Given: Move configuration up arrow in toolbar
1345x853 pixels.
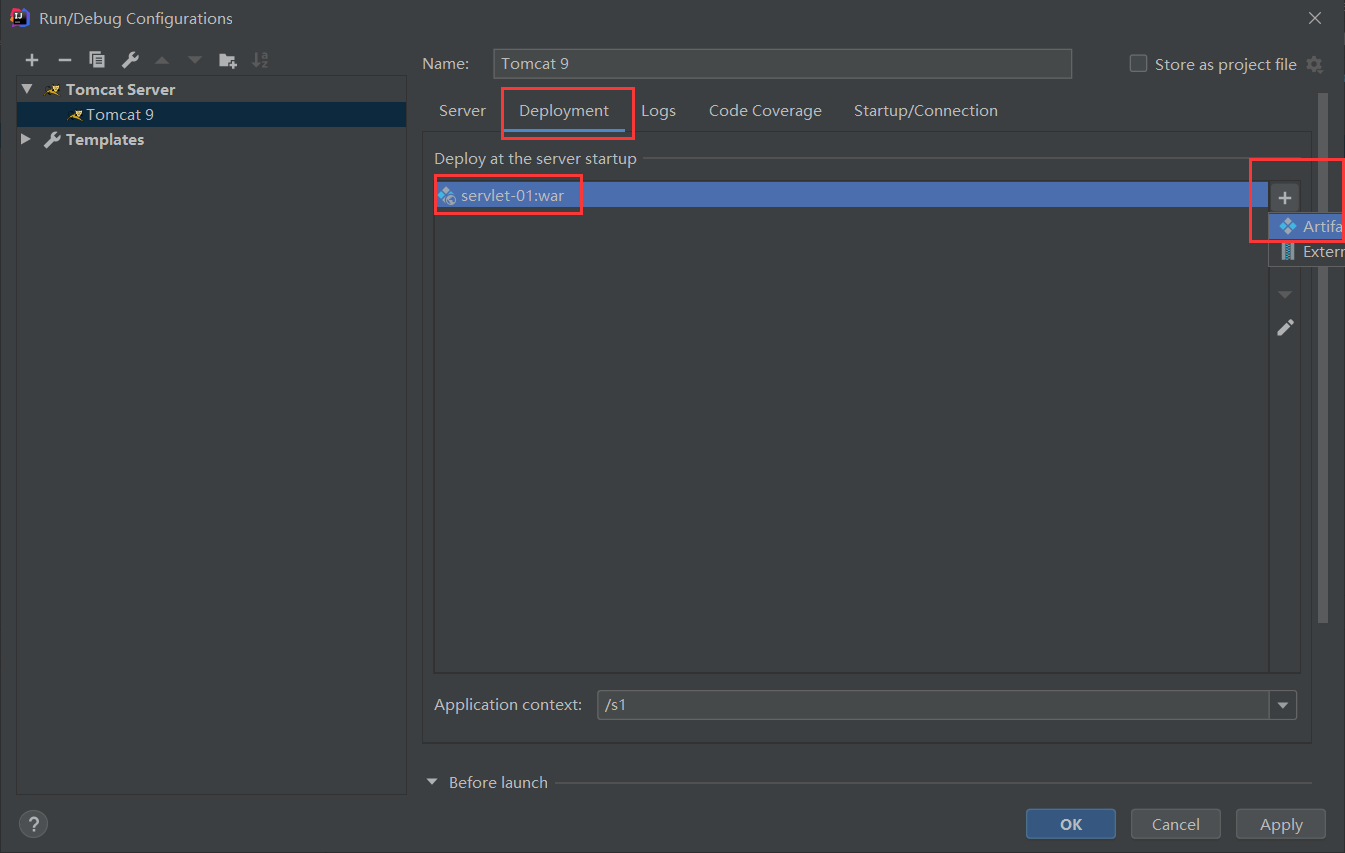Looking at the screenshot, I should click(x=162, y=60).
